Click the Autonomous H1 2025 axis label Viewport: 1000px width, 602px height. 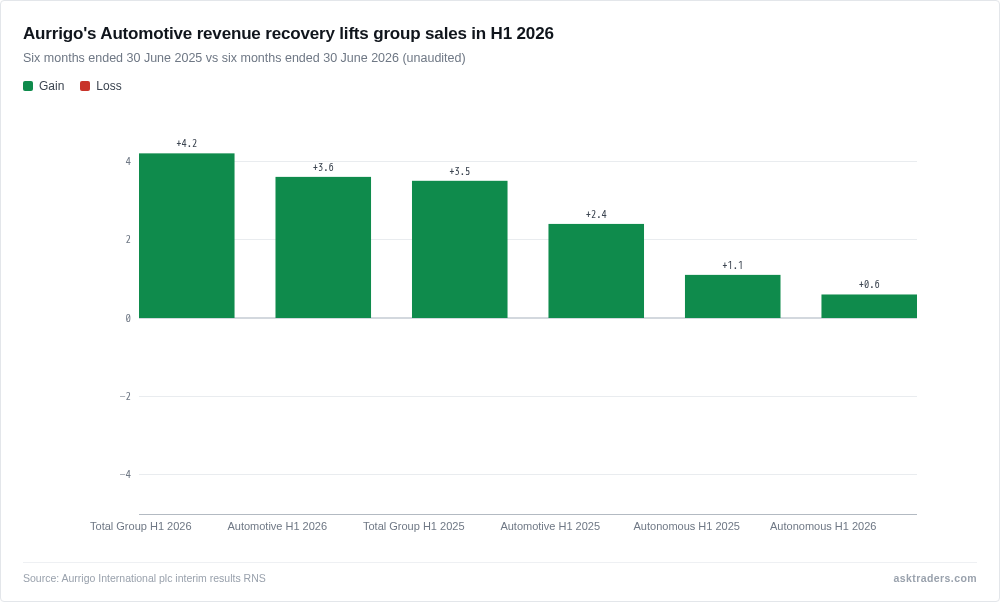687,526
